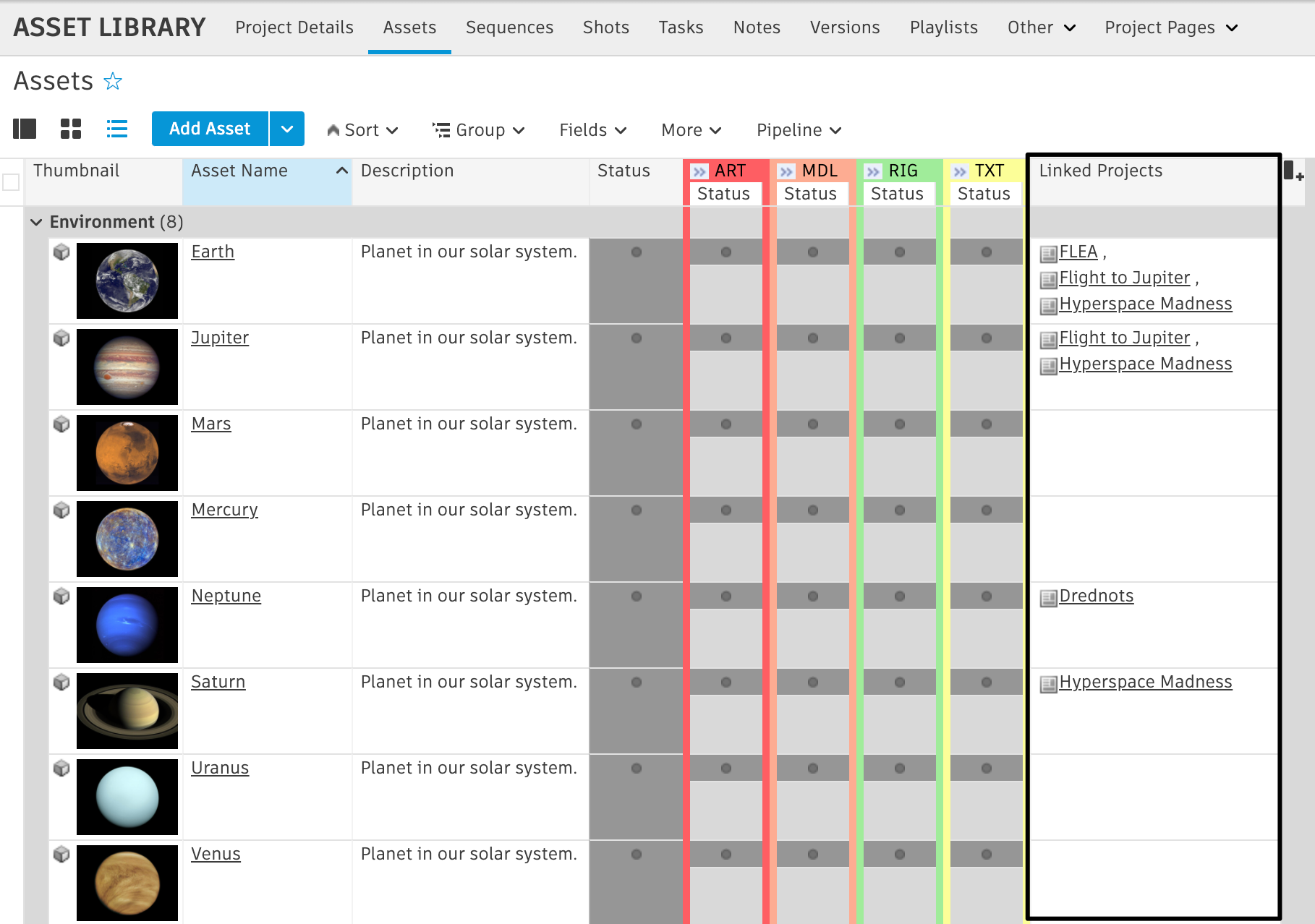1315x924 pixels.
Task: Go to the Project Details tab
Action: pyautogui.click(x=294, y=27)
